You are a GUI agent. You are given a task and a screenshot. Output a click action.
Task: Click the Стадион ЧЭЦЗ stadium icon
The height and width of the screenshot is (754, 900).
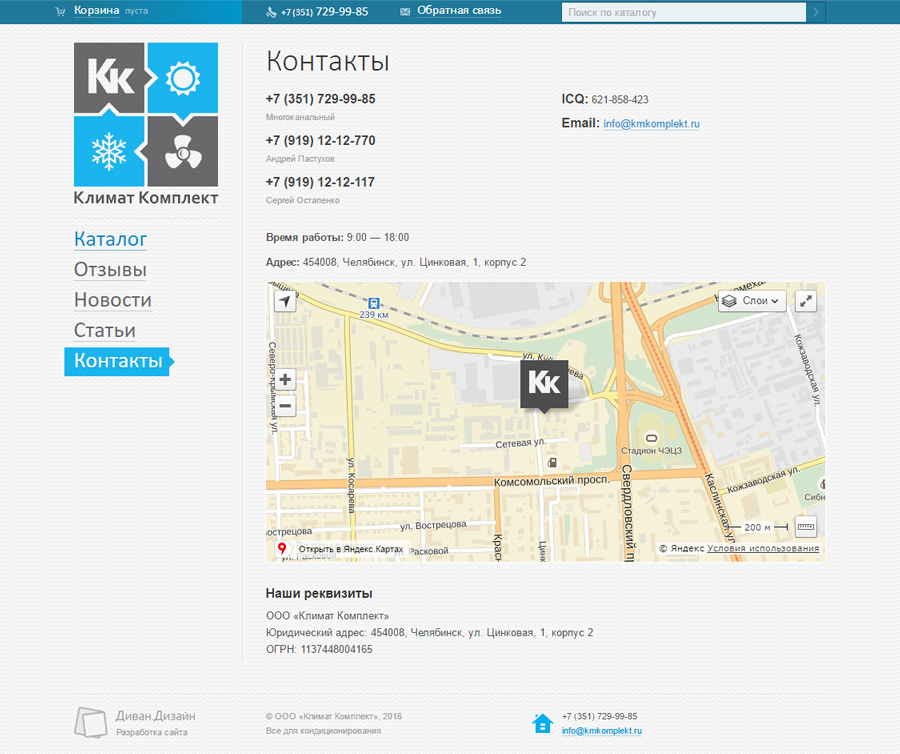tap(651, 438)
